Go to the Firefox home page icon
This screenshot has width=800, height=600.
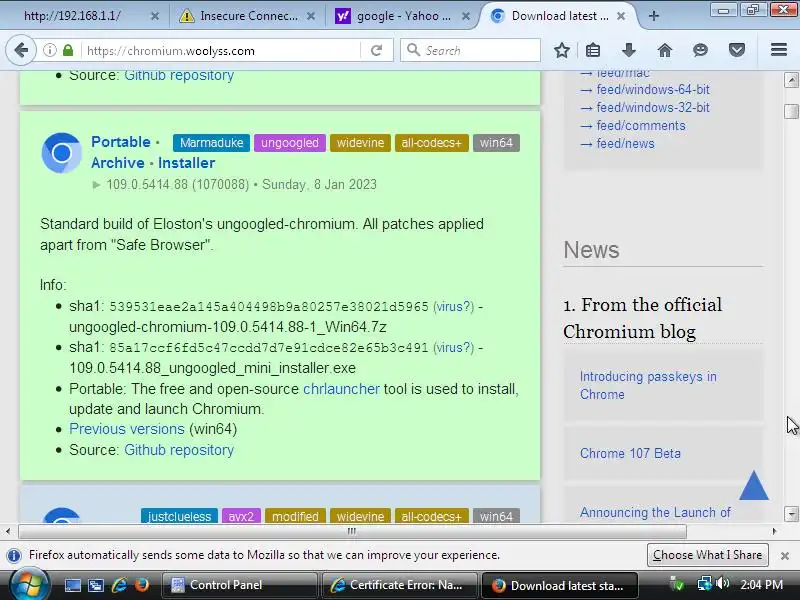(664, 50)
